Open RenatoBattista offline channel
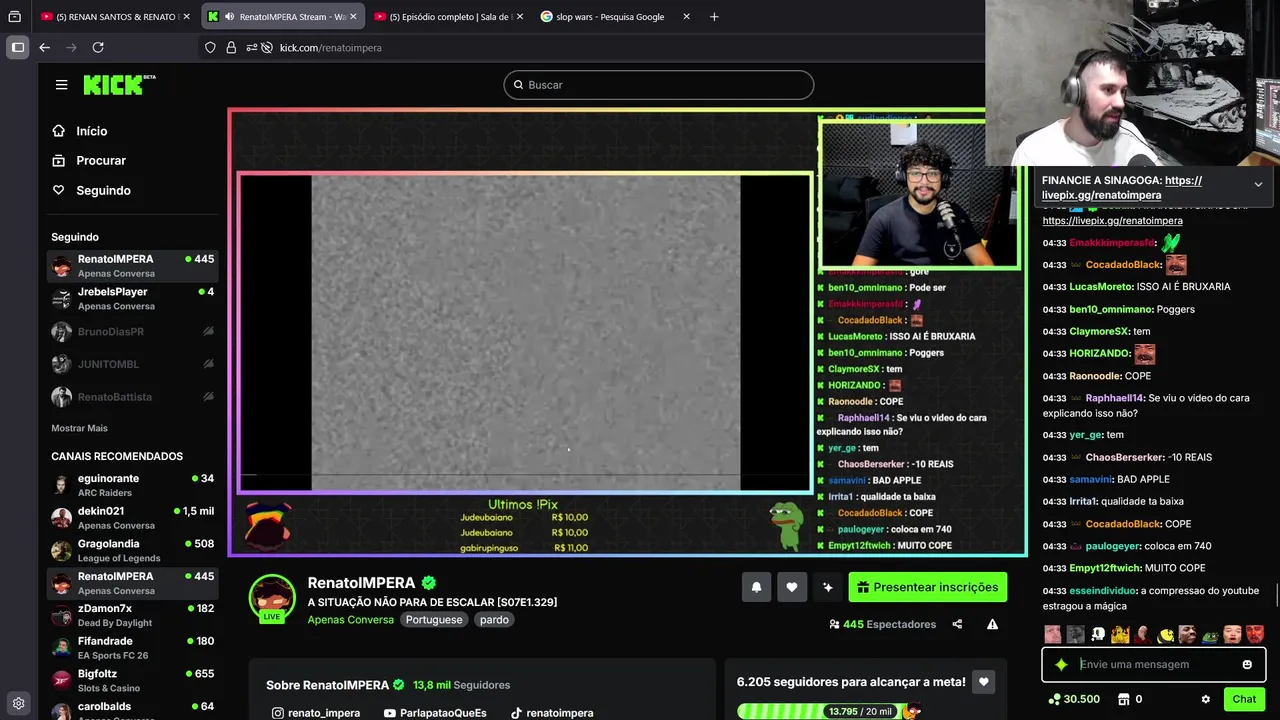 point(133,397)
